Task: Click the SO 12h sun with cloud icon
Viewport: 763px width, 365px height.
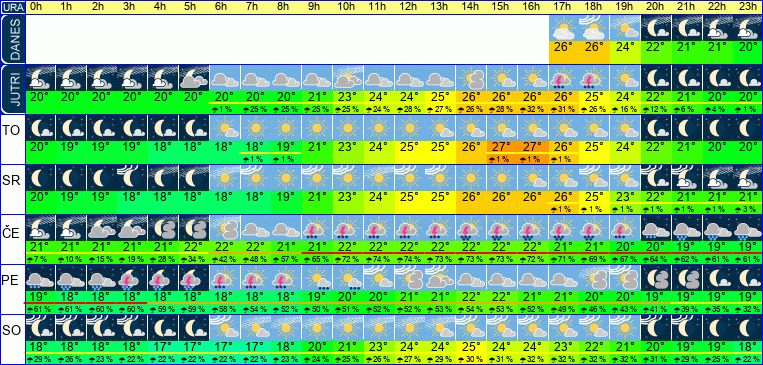Action: (409, 329)
